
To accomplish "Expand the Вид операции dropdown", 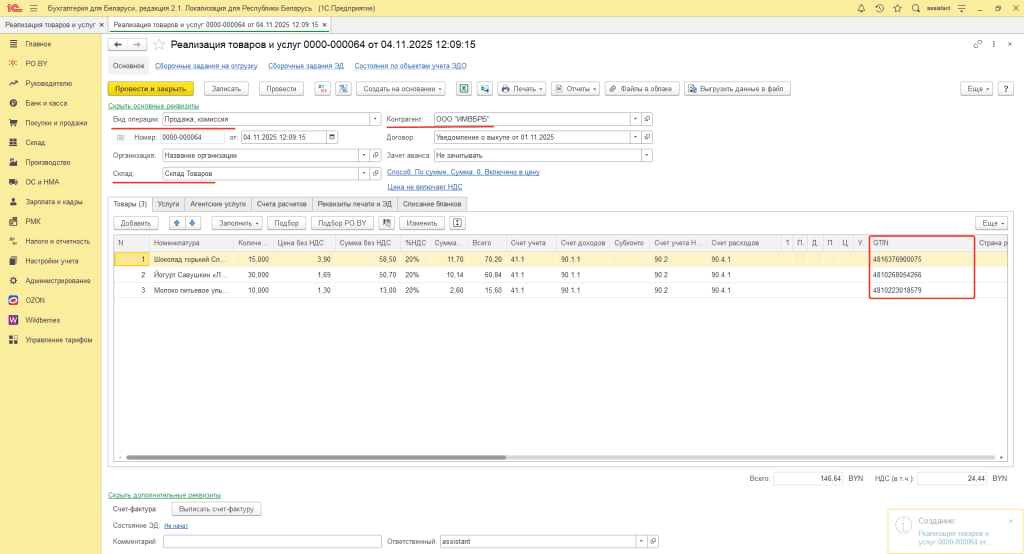I will pos(376,118).
